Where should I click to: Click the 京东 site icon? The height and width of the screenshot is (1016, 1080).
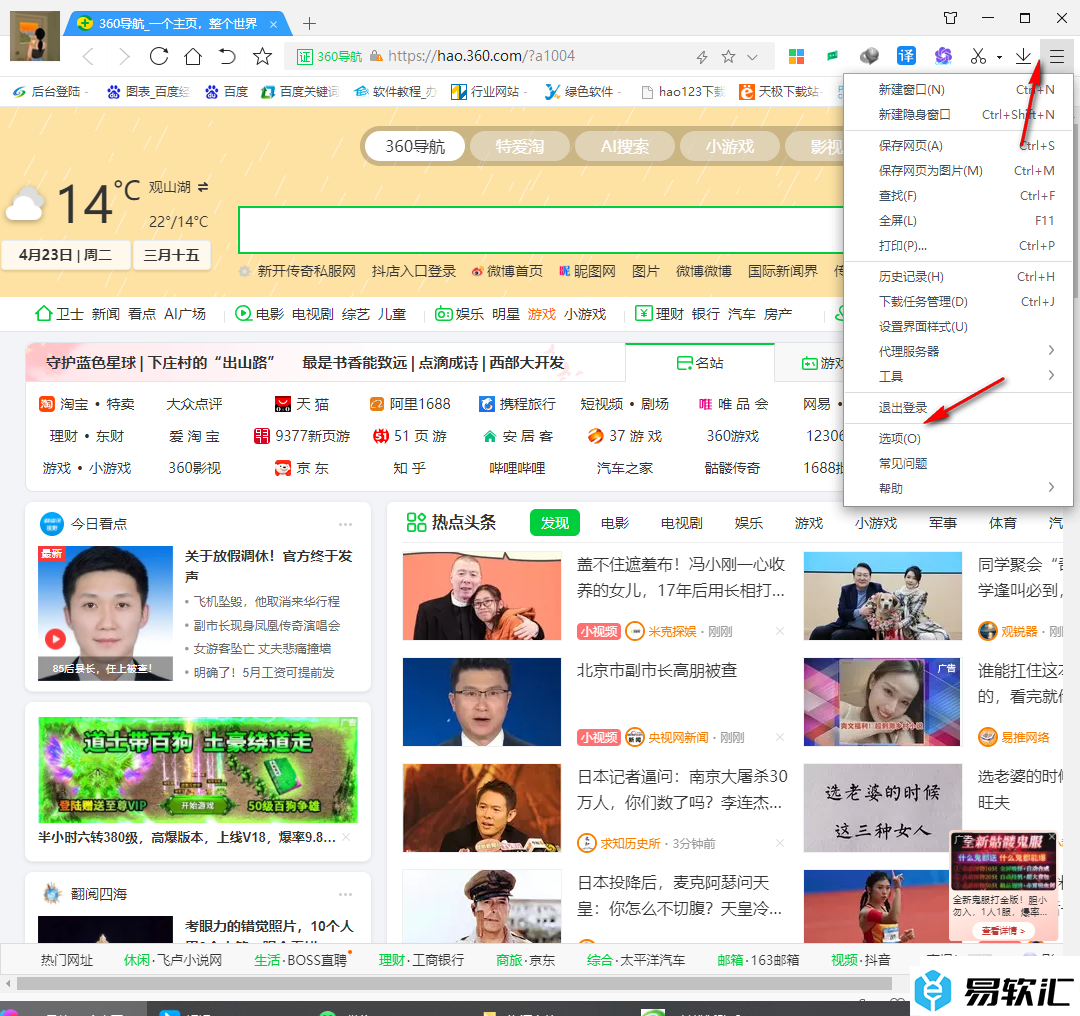coord(282,468)
